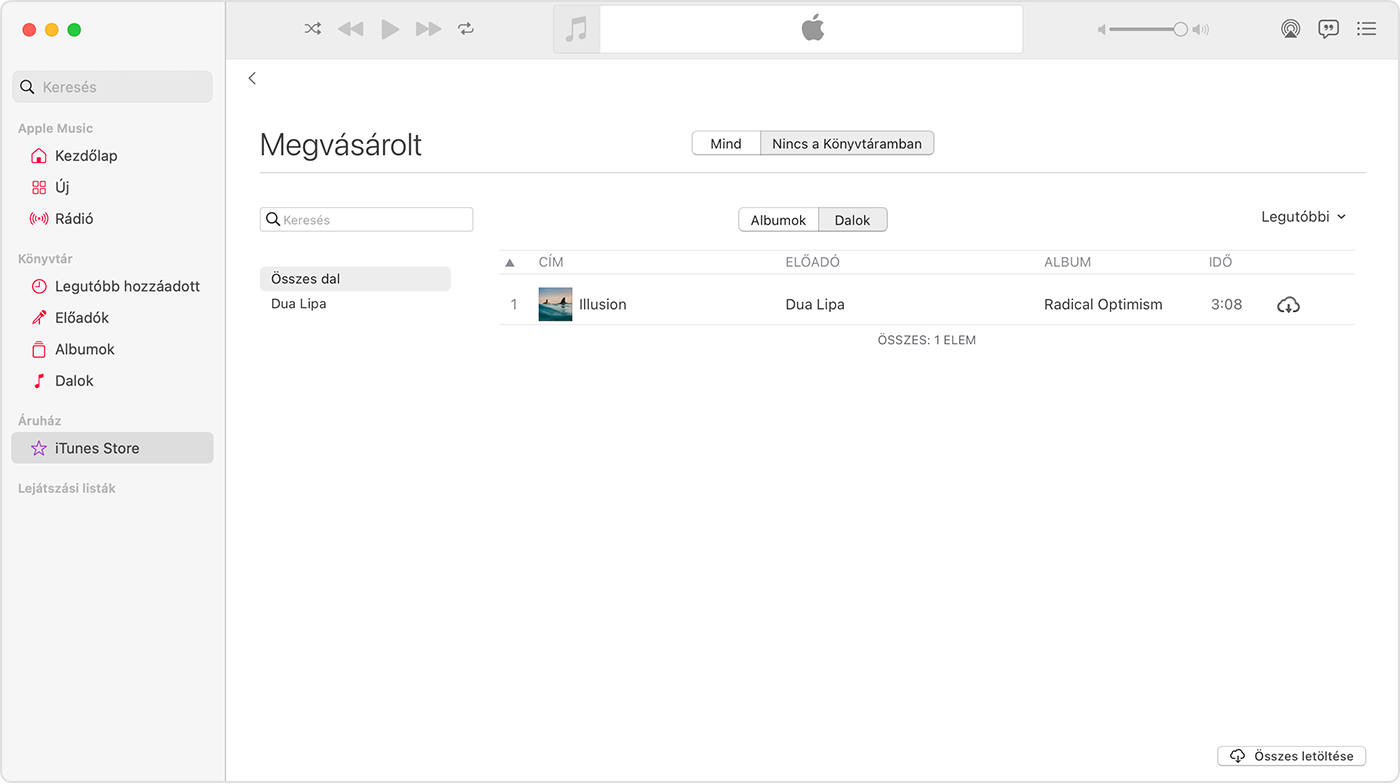Click the Radical Optimism album cell

(1103, 305)
